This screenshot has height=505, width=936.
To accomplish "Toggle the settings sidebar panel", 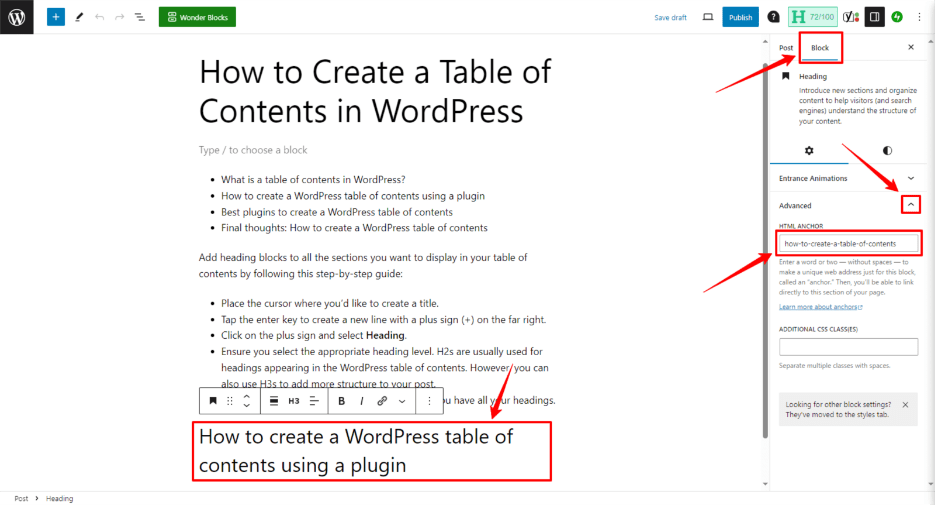I will pyautogui.click(x=875, y=17).
